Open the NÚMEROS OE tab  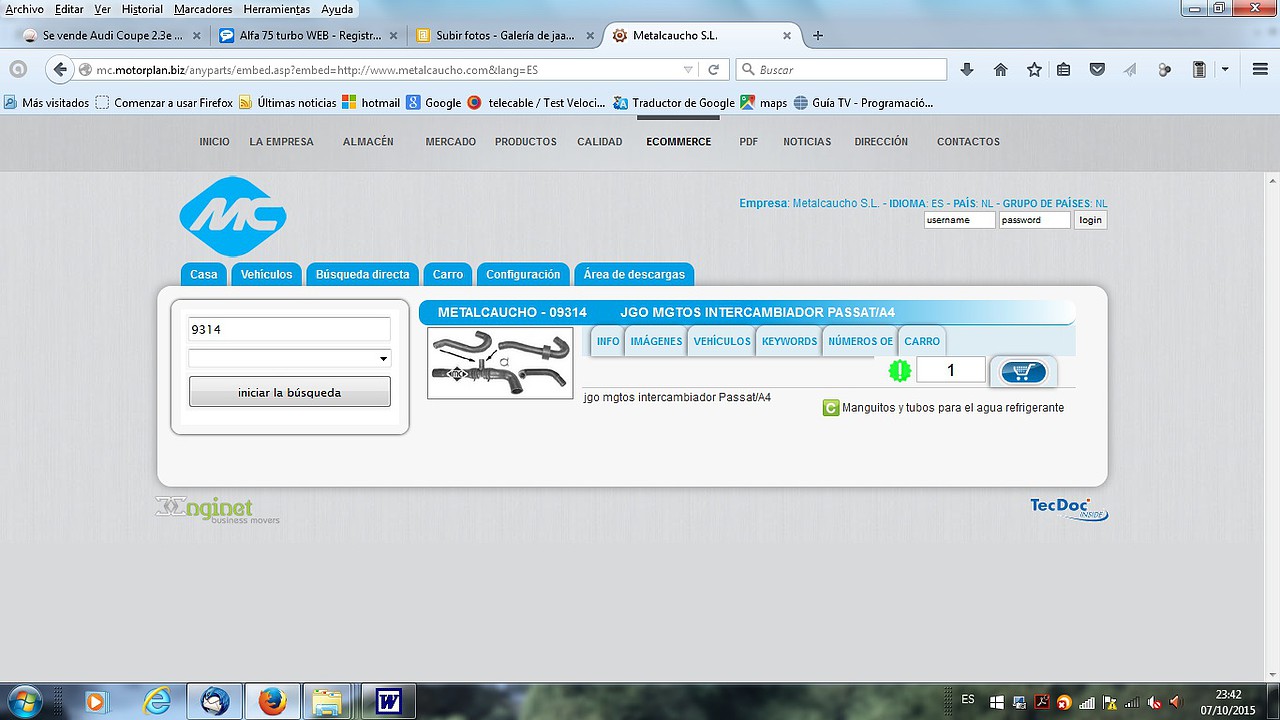tap(860, 341)
